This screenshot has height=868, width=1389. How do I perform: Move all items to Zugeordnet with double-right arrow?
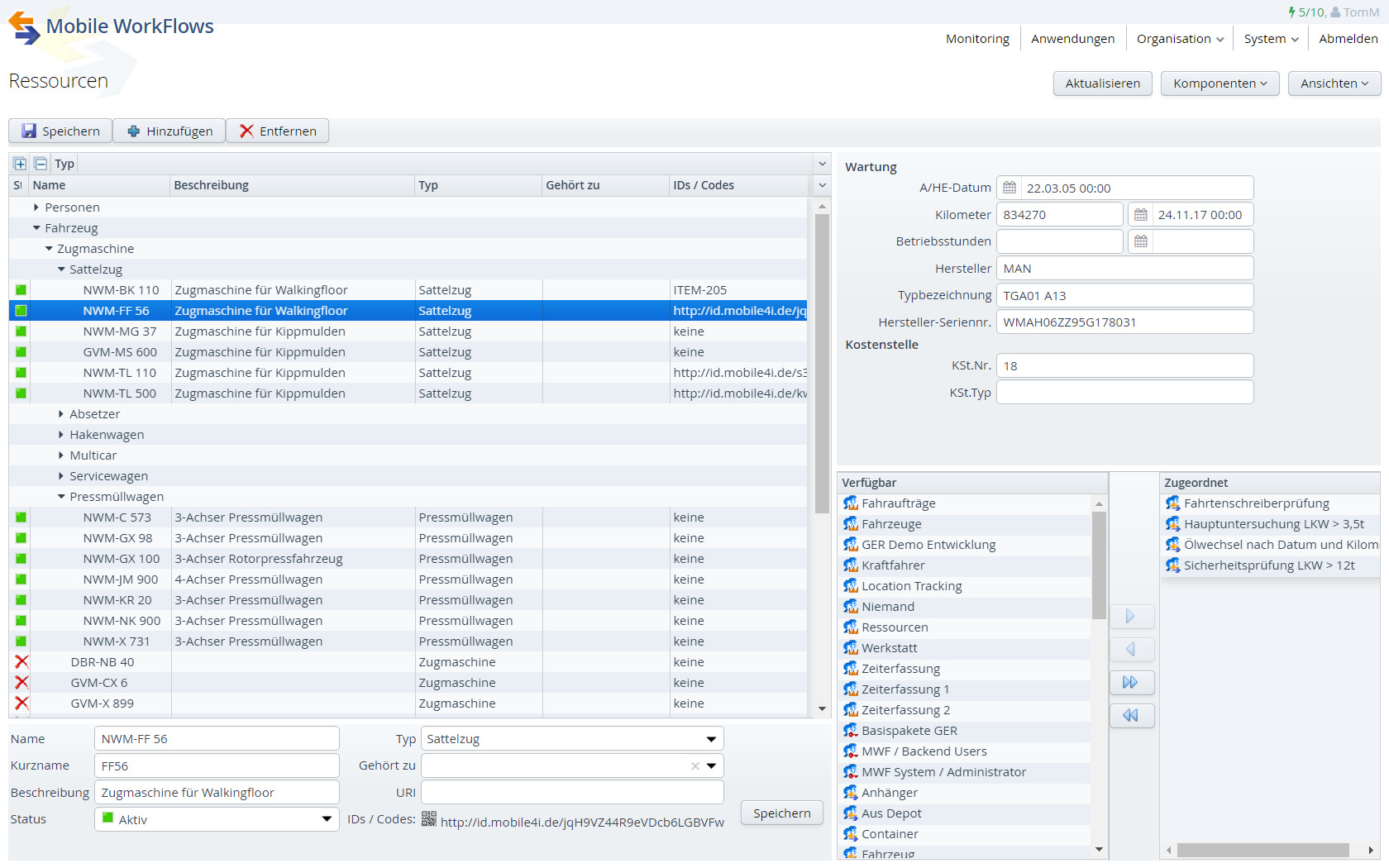tap(1131, 683)
